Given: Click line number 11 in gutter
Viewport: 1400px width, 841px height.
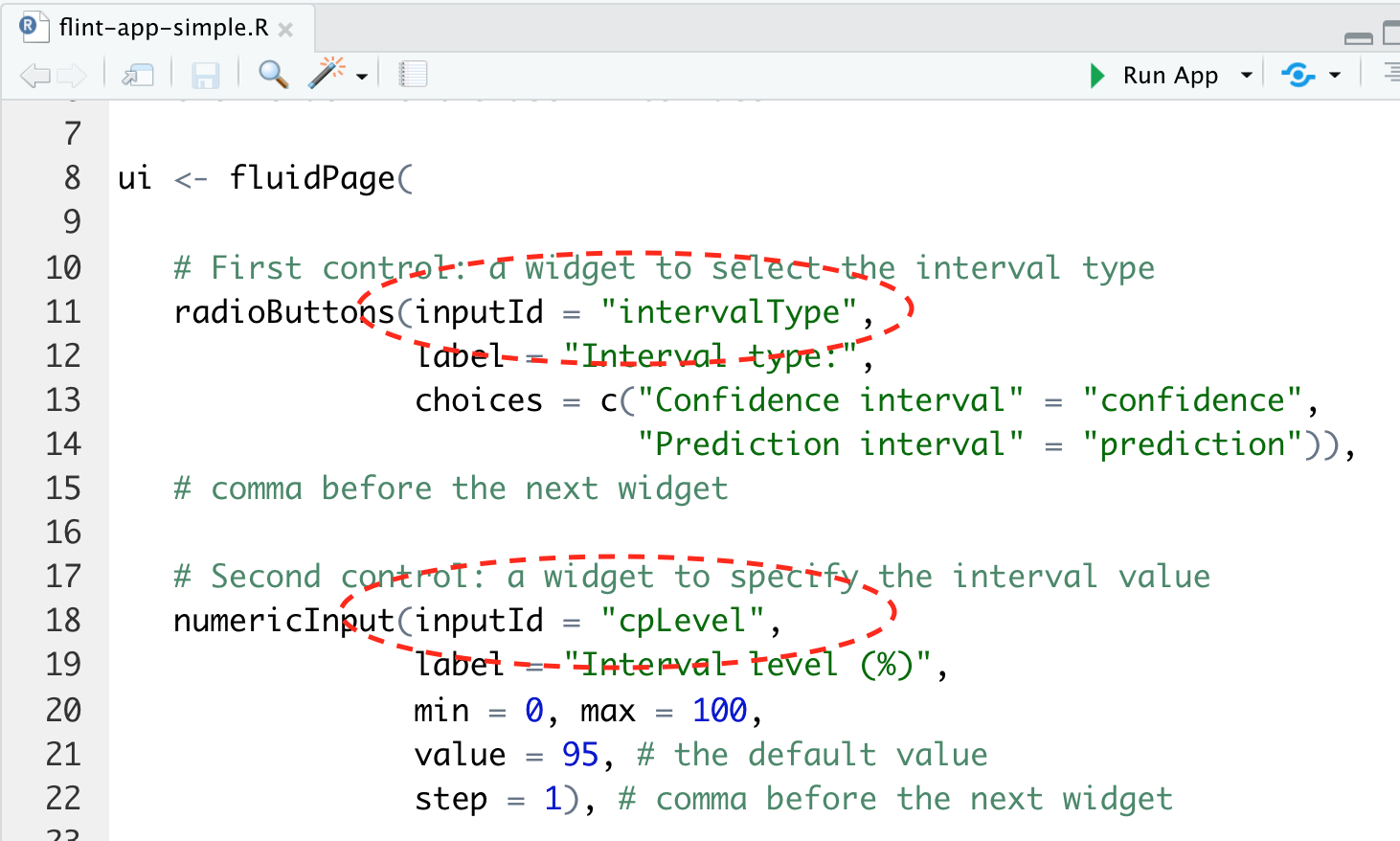Looking at the screenshot, I should coord(63,312).
